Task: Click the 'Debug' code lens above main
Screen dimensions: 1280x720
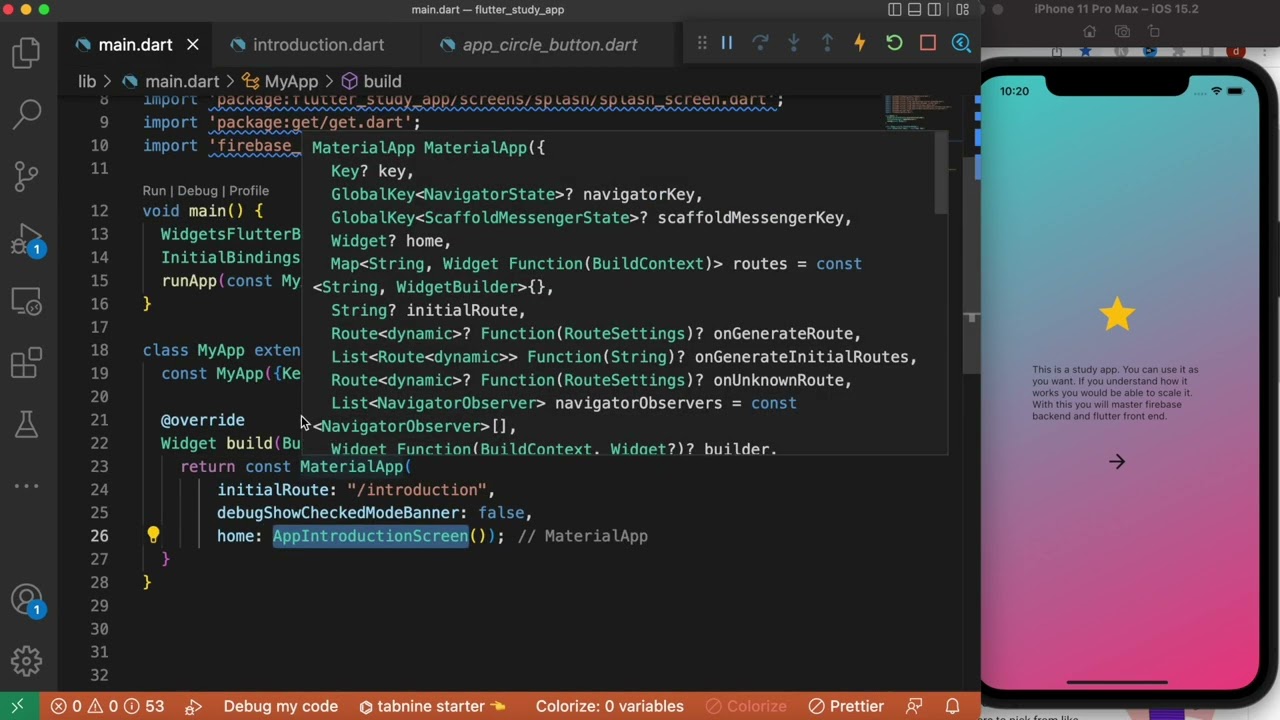Action: point(197,190)
